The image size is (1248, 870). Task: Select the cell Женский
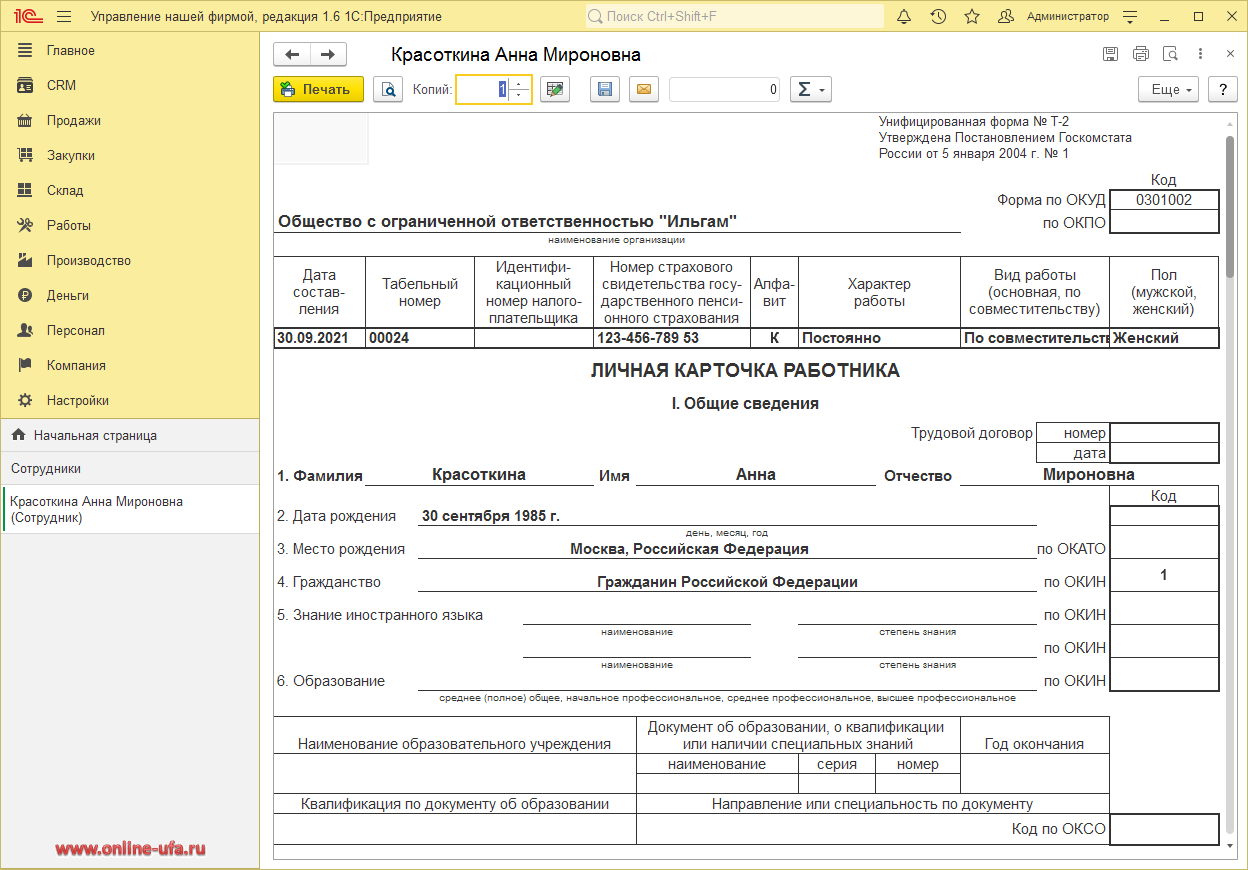coord(1164,338)
